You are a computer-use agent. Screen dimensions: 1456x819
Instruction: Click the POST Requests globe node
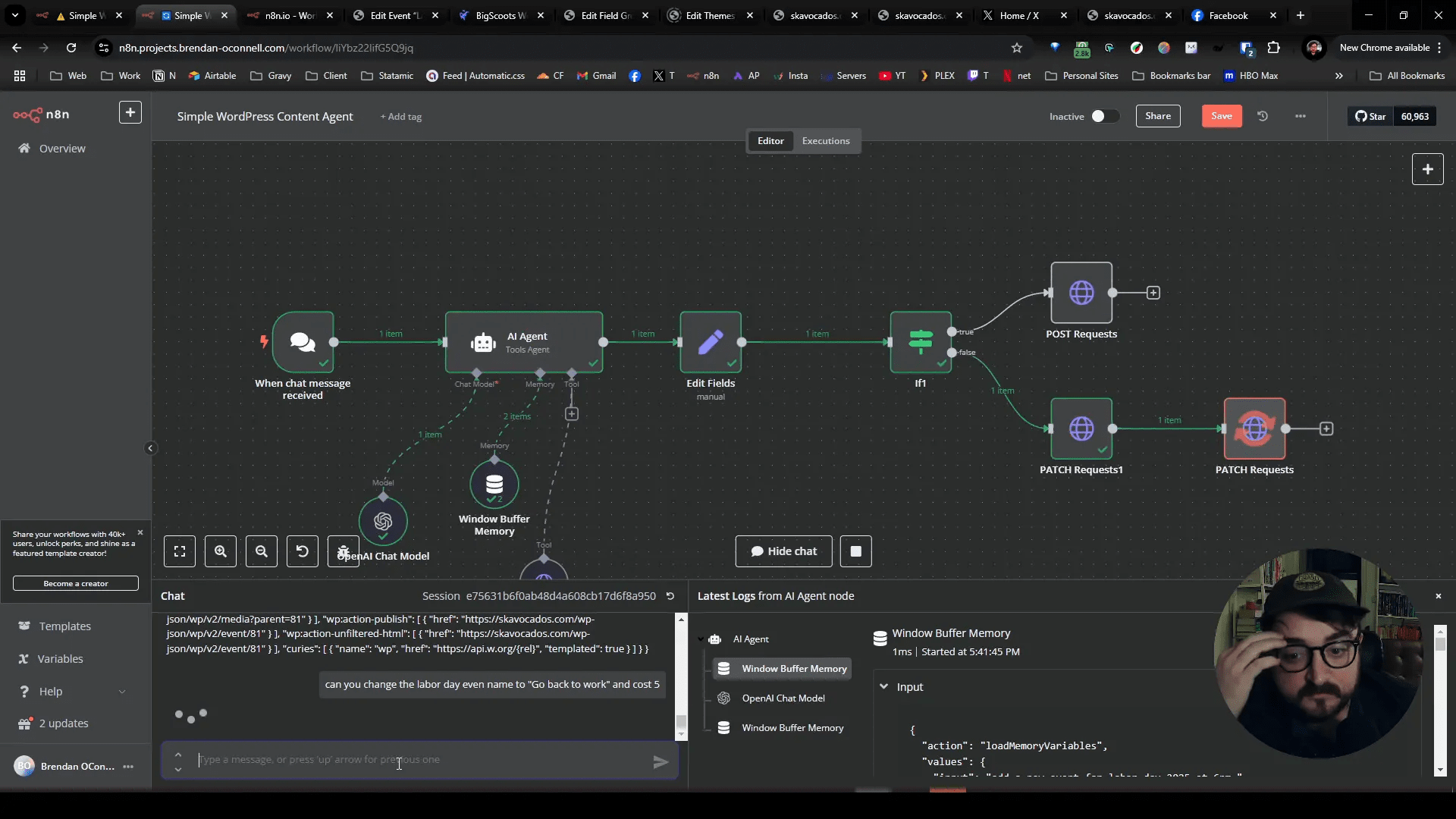click(1081, 293)
